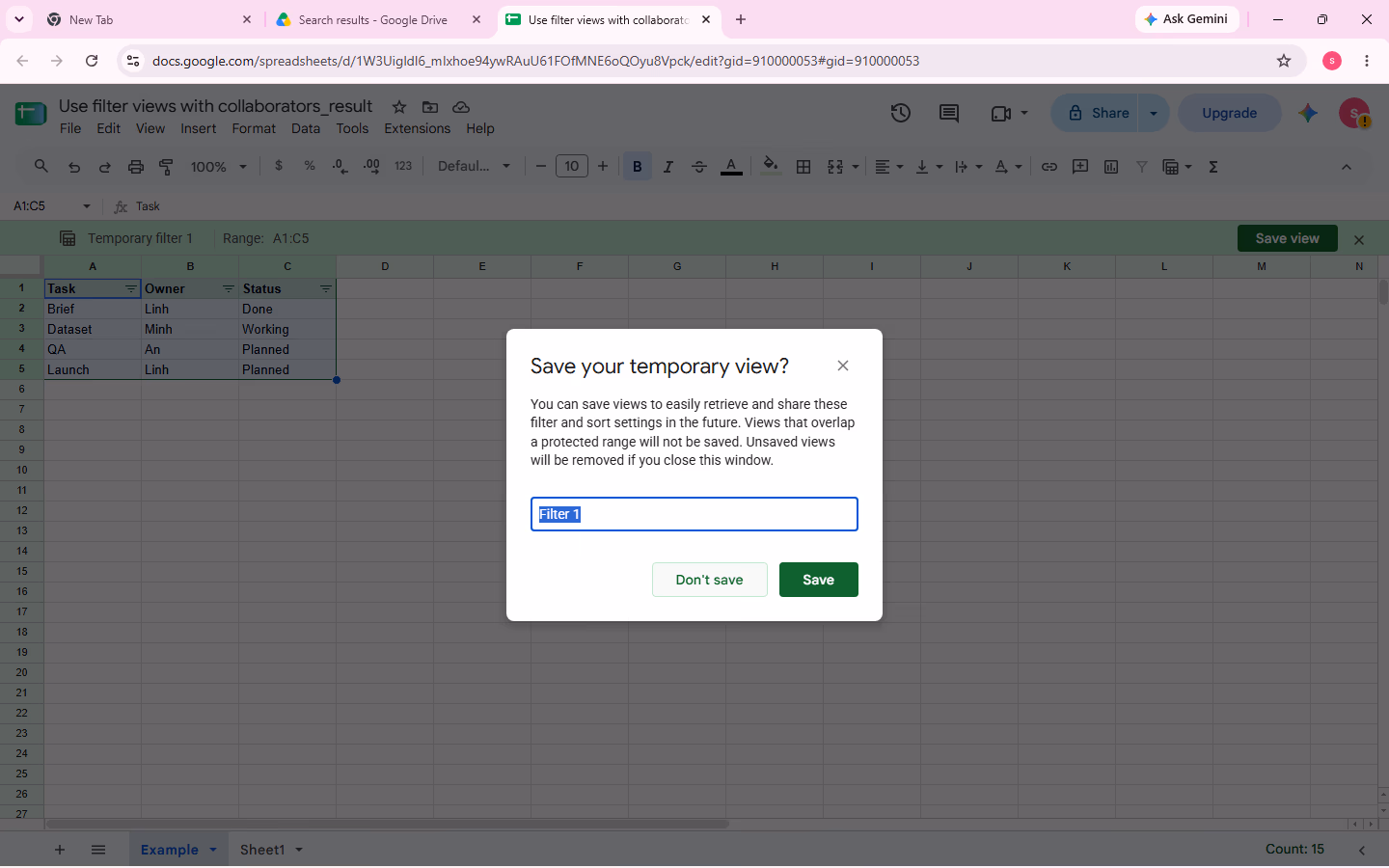Click the insert comment icon
Viewport: 1389px width, 868px height.
[1080, 167]
